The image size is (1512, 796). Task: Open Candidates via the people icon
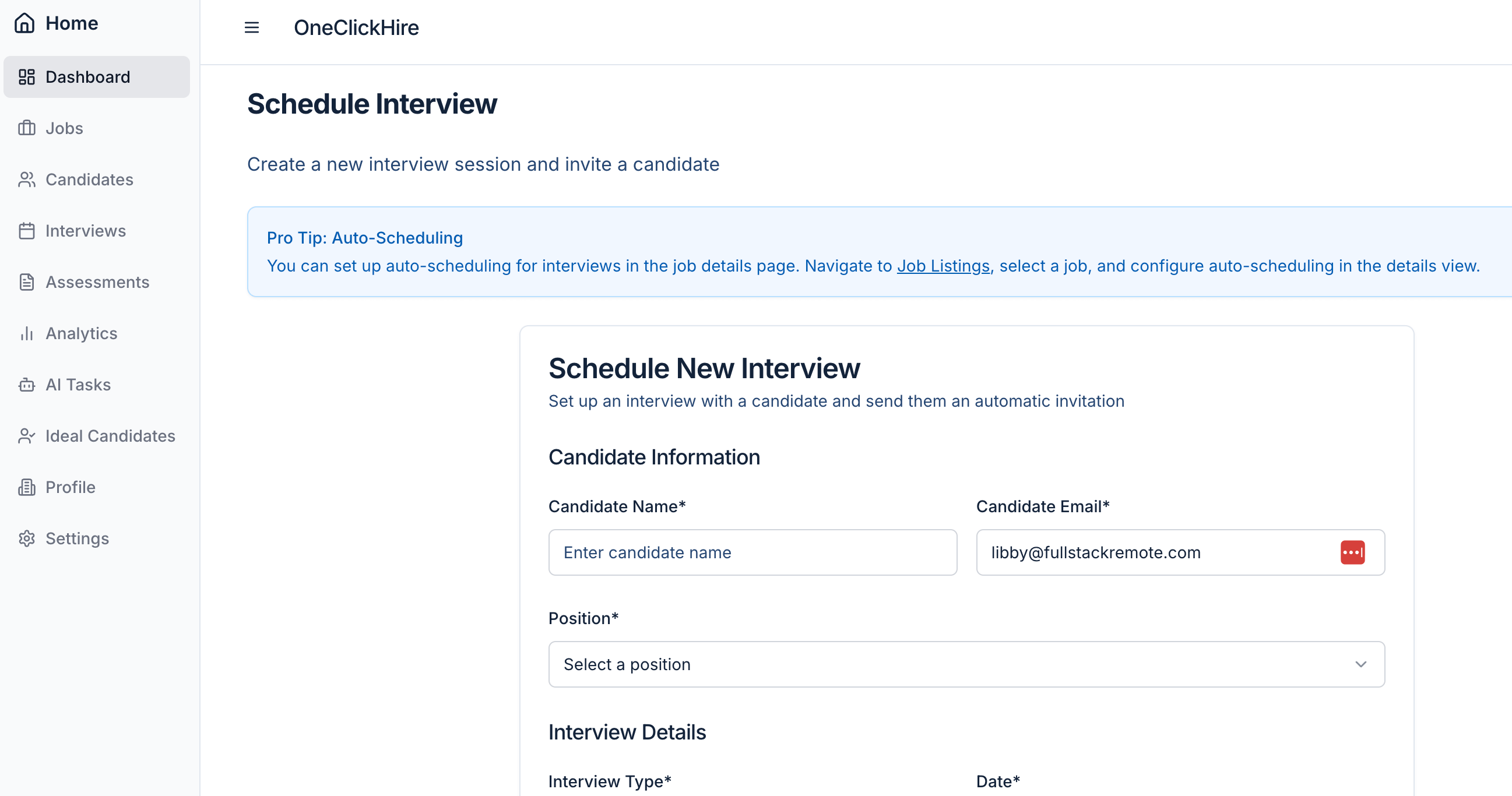pos(27,179)
